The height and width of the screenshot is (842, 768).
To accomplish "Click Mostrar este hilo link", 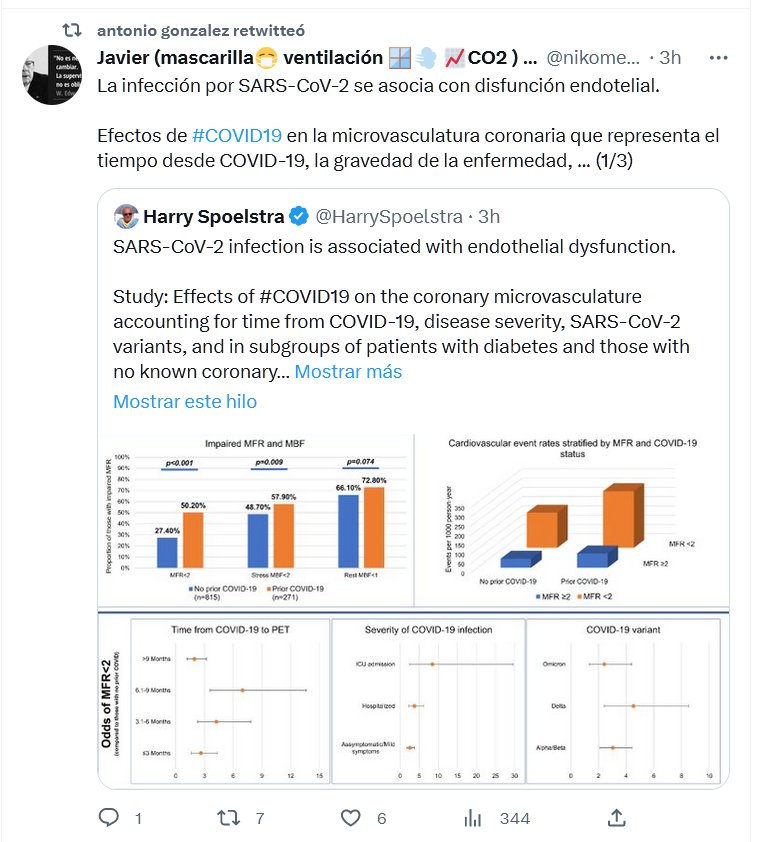I will click(x=185, y=401).
